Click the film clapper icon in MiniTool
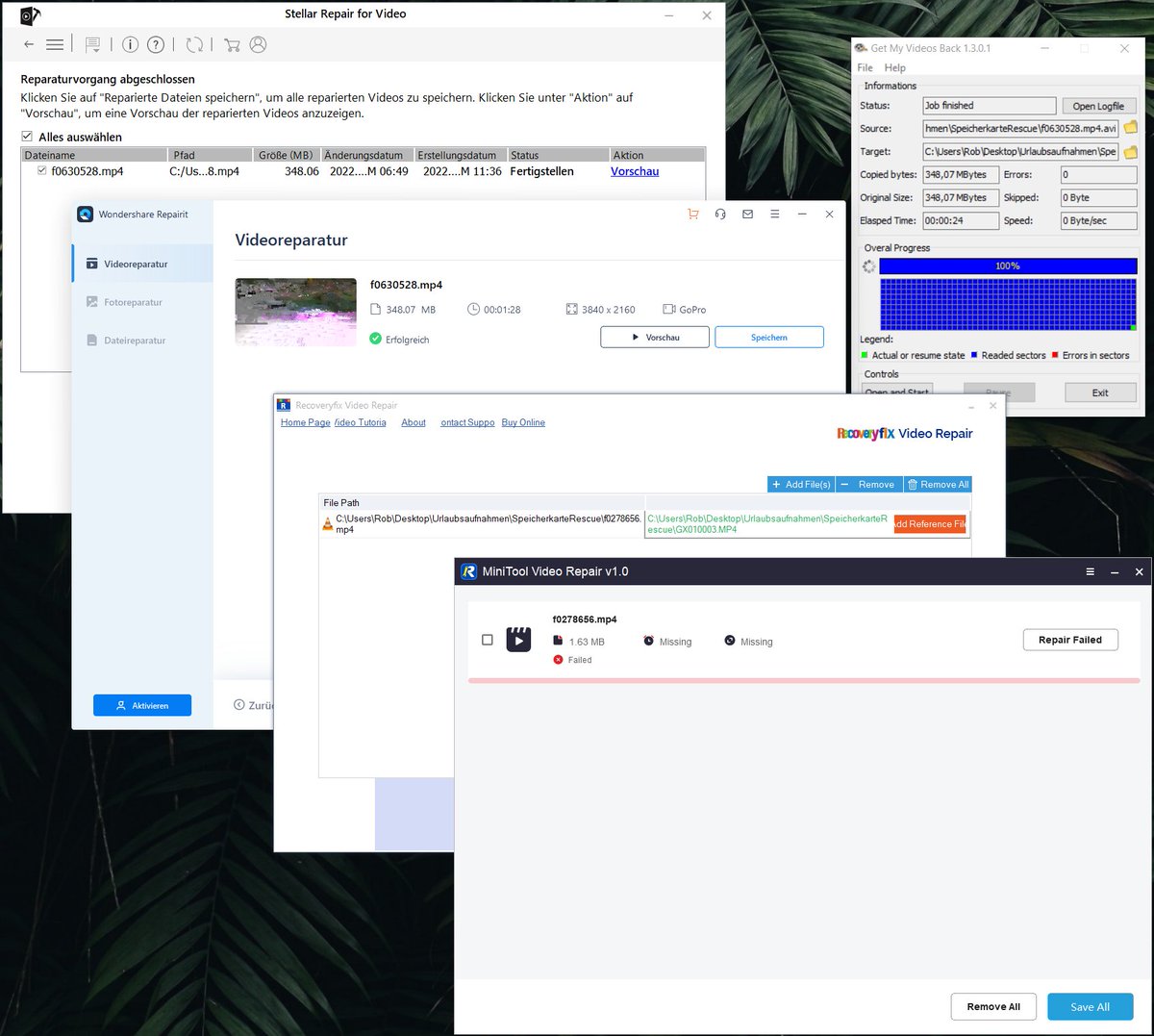The width and height of the screenshot is (1154, 1036). click(x=518, y=640)
